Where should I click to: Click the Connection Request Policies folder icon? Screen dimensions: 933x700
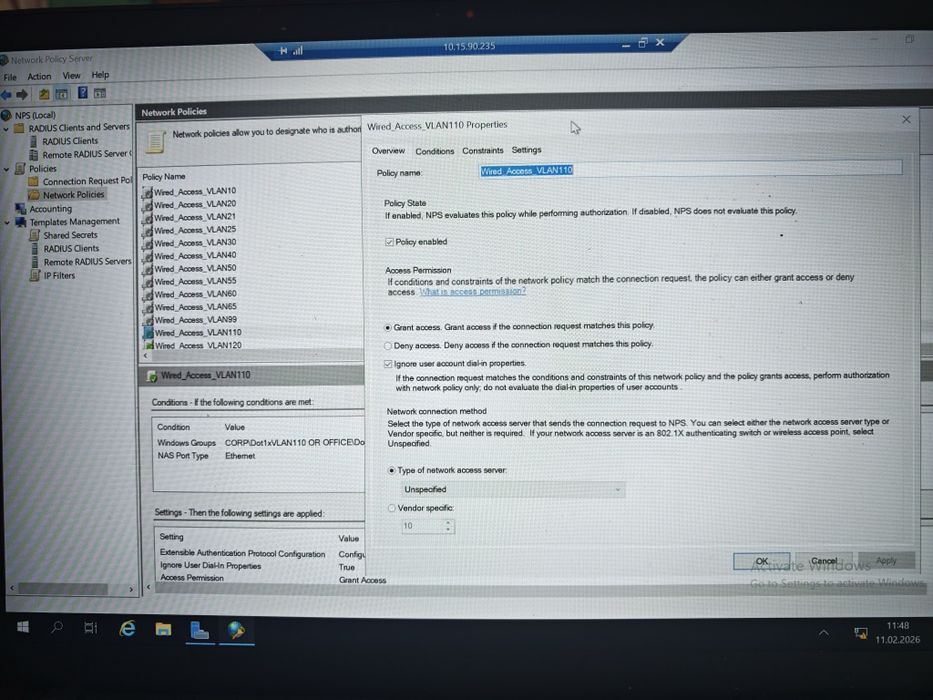pos(34,182)
